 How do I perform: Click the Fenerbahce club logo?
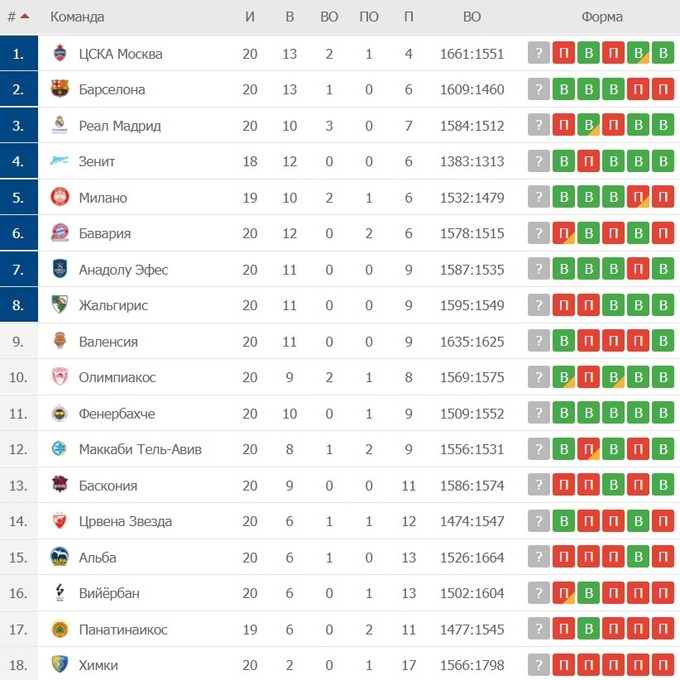pos(59,414)
